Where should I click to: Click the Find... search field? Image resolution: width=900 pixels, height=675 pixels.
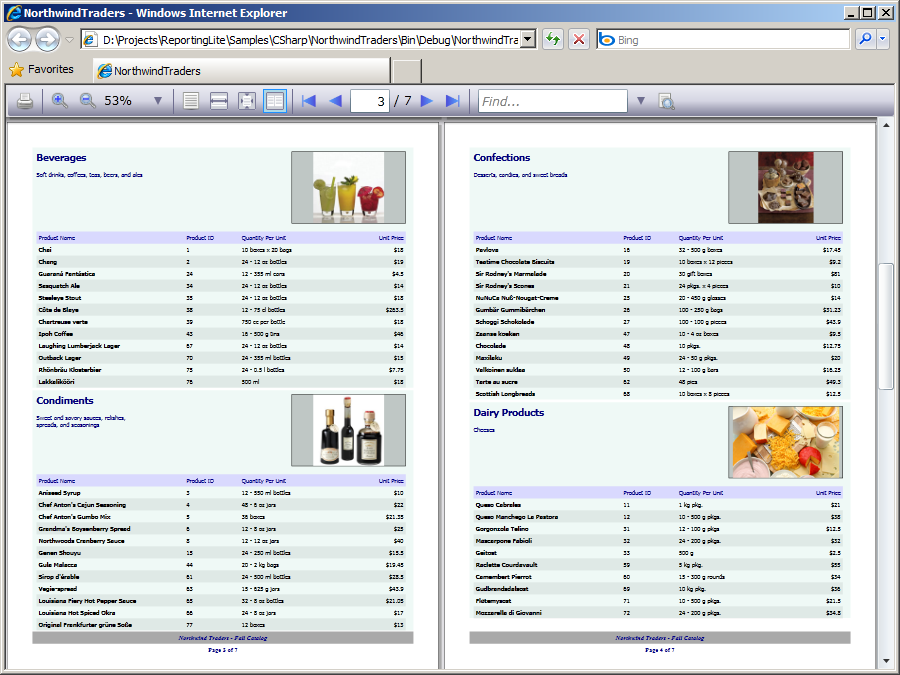(552, 101)
